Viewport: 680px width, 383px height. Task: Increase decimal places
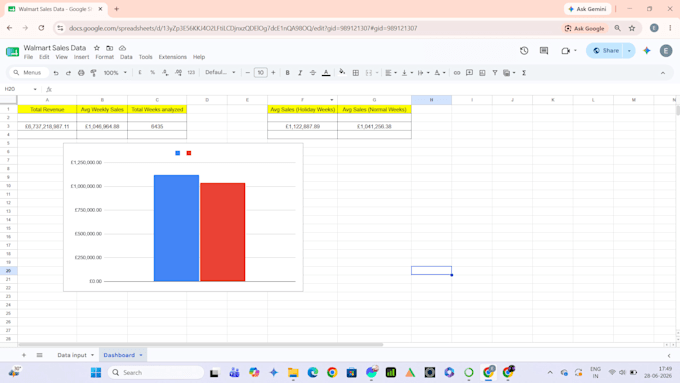(178, 73)
